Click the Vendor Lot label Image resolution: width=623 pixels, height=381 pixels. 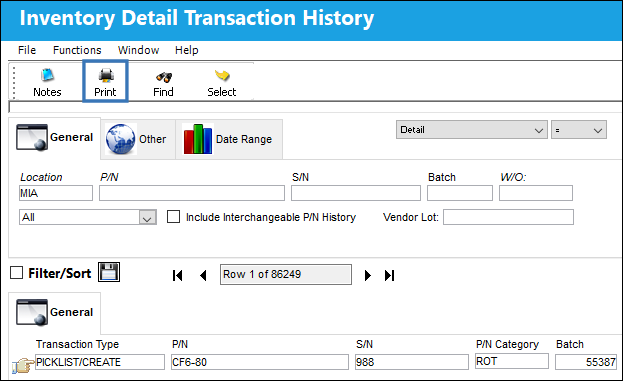411,217
